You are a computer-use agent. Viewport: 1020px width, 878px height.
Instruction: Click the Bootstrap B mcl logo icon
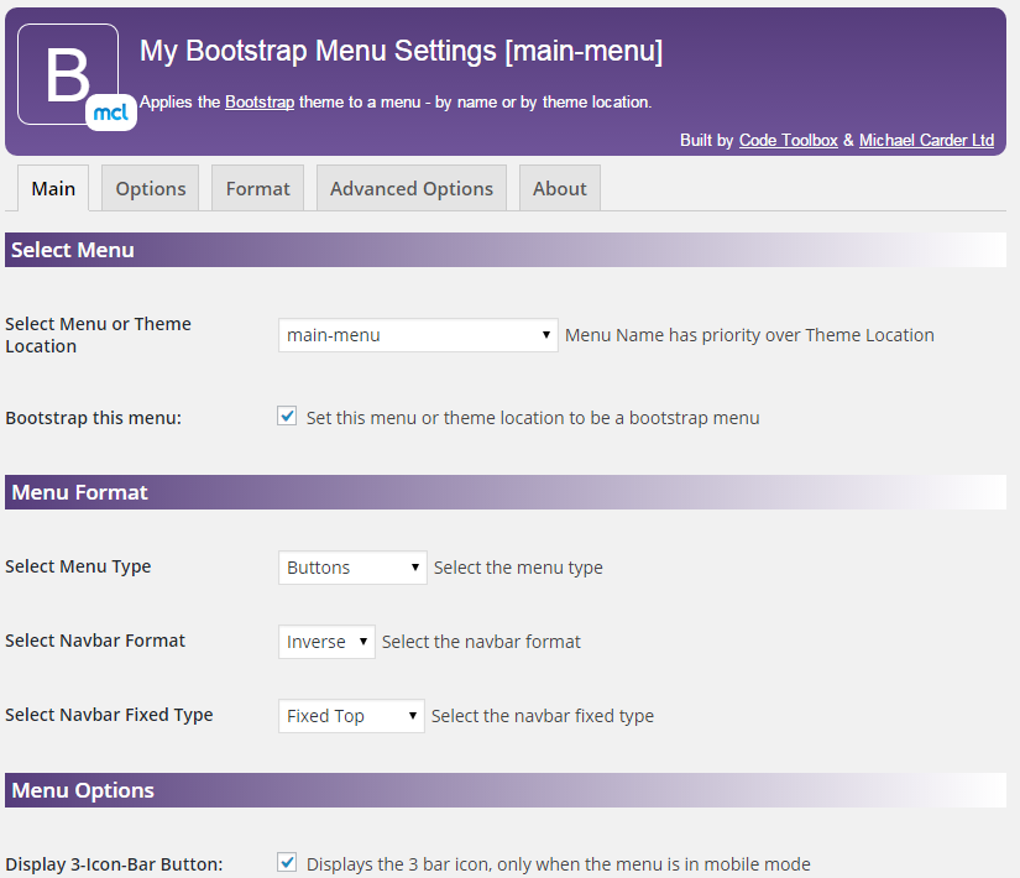coord(76,77)
